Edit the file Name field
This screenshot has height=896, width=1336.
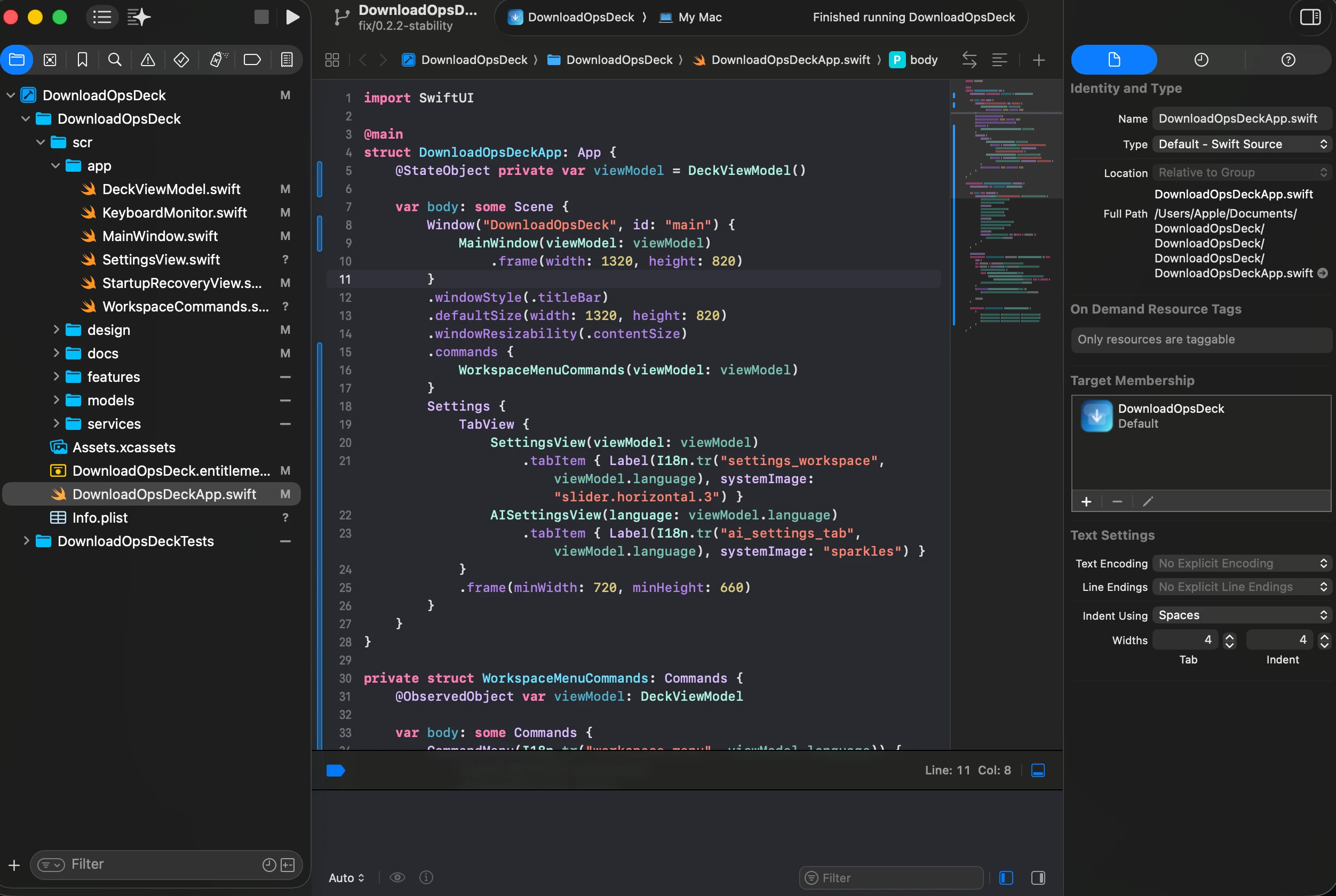click(x=1242, y=119)
